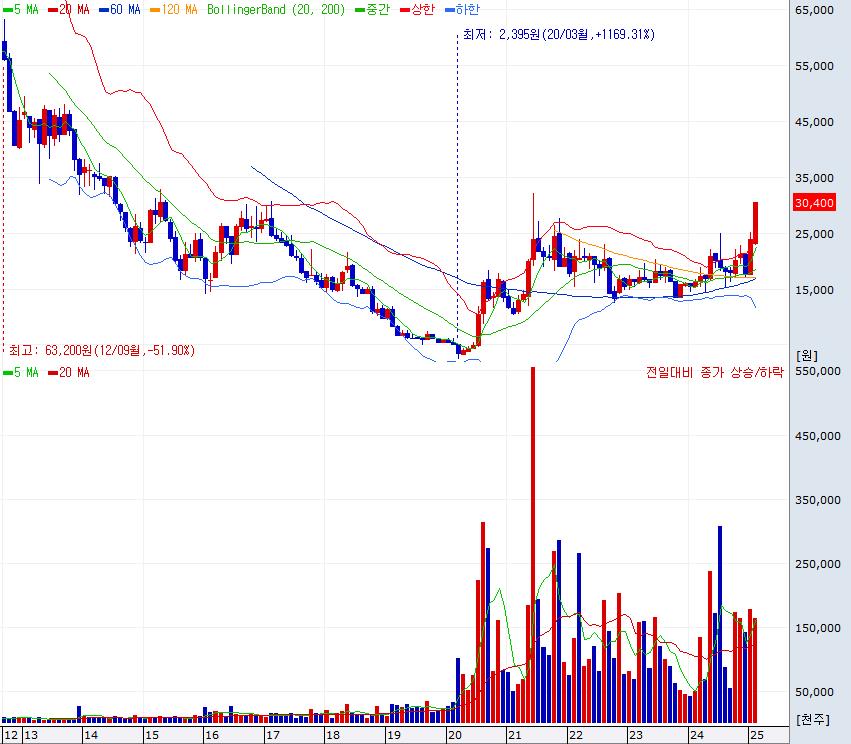851x744 pixels.
Task: Click the 최고 63,200원 high annotation
Action: click(100, 351)
